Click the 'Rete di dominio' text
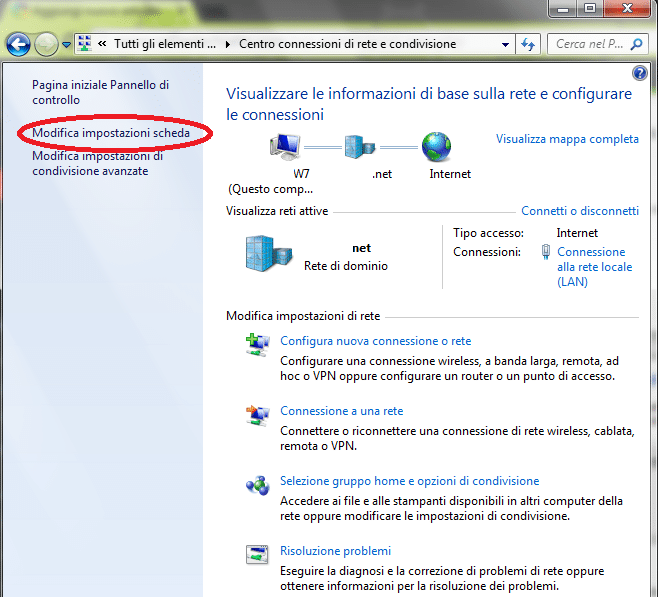 (346, 266)
